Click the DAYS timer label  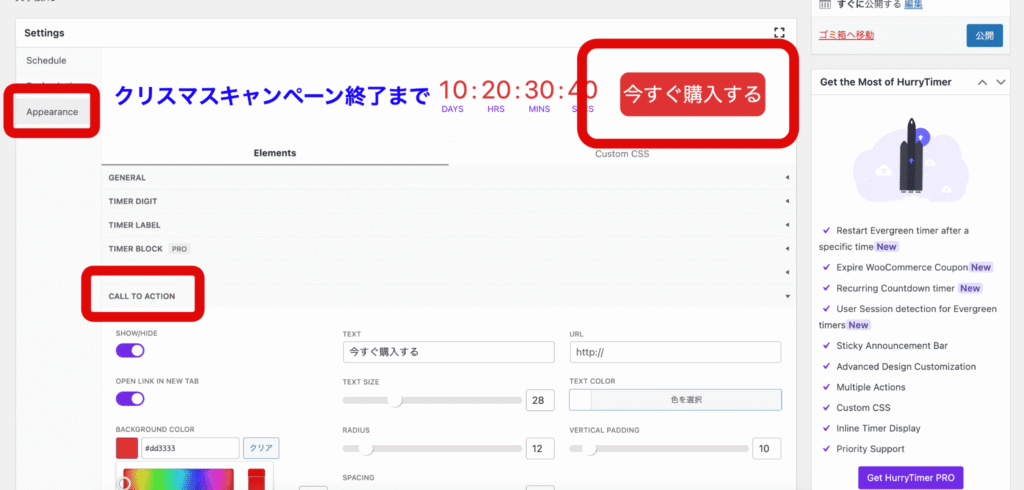pos(452,109)
